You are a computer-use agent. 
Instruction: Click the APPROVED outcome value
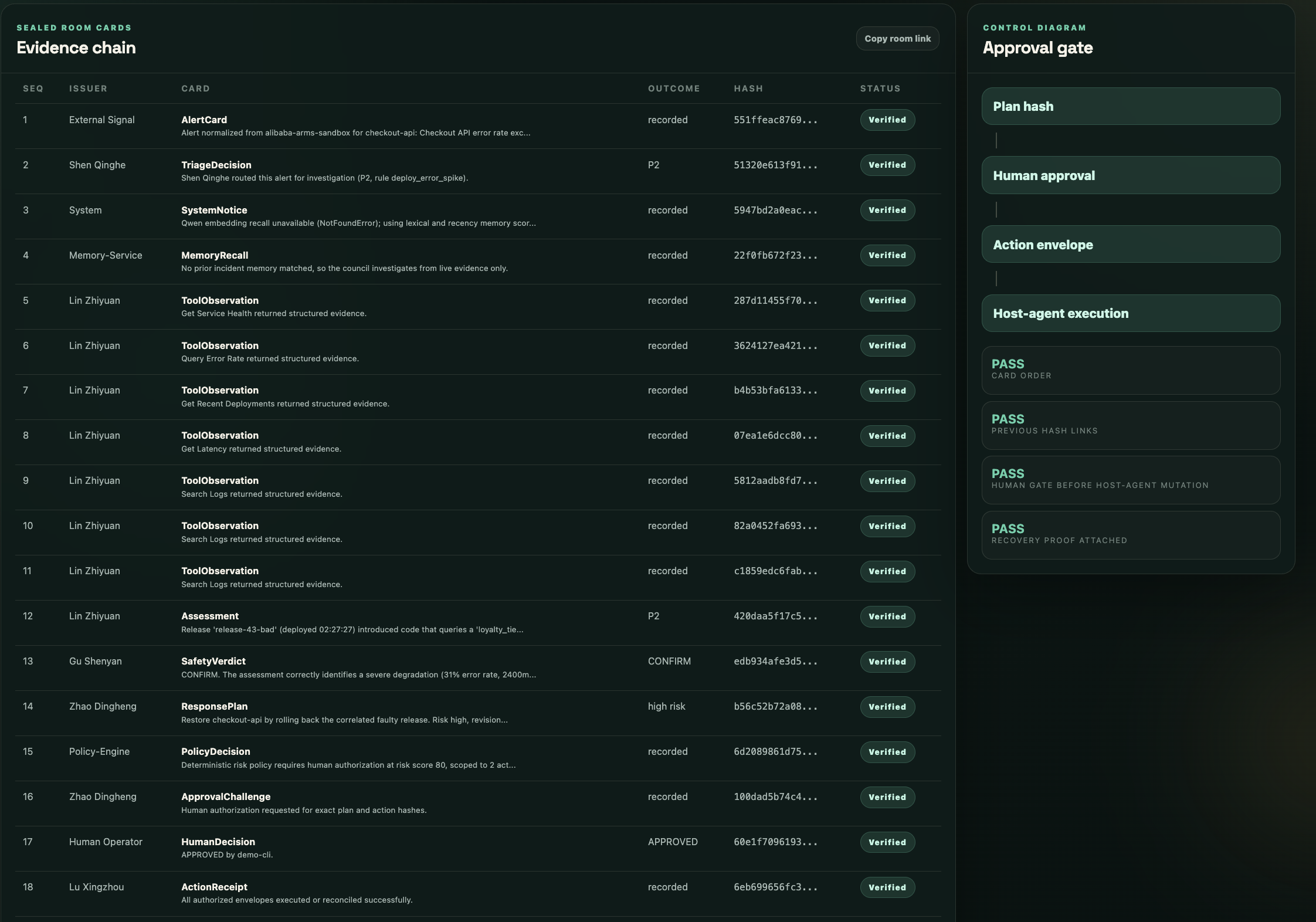coord(673,842)
